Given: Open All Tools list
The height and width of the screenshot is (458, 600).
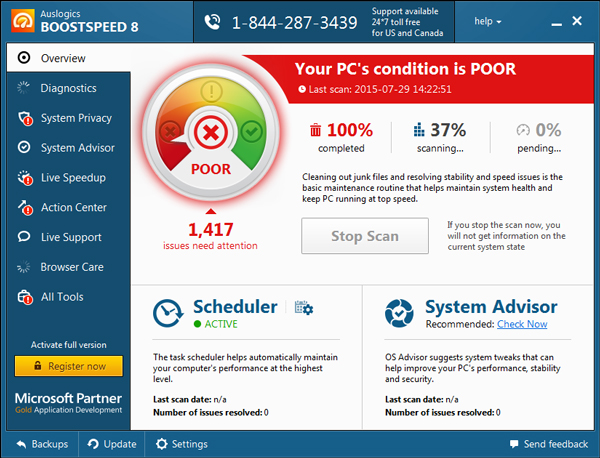Looking at the screenshot, I should point(68,297).
